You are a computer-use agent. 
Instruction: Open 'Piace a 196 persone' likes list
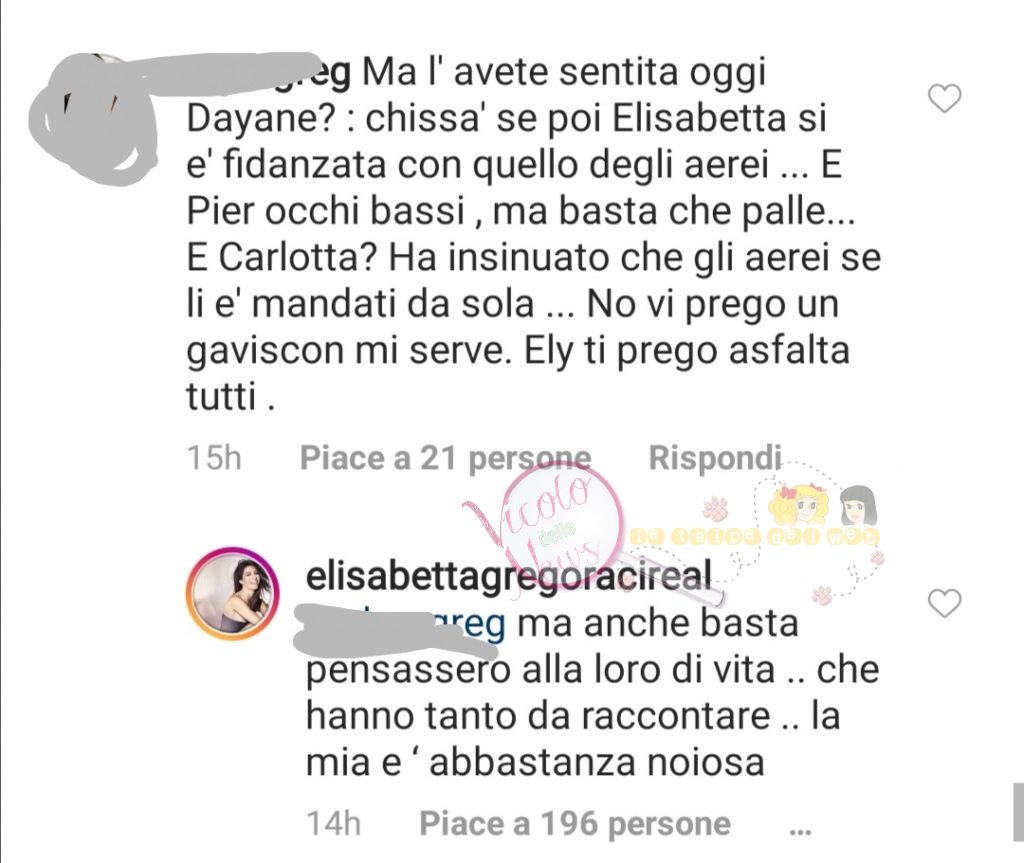coord(575,824)
